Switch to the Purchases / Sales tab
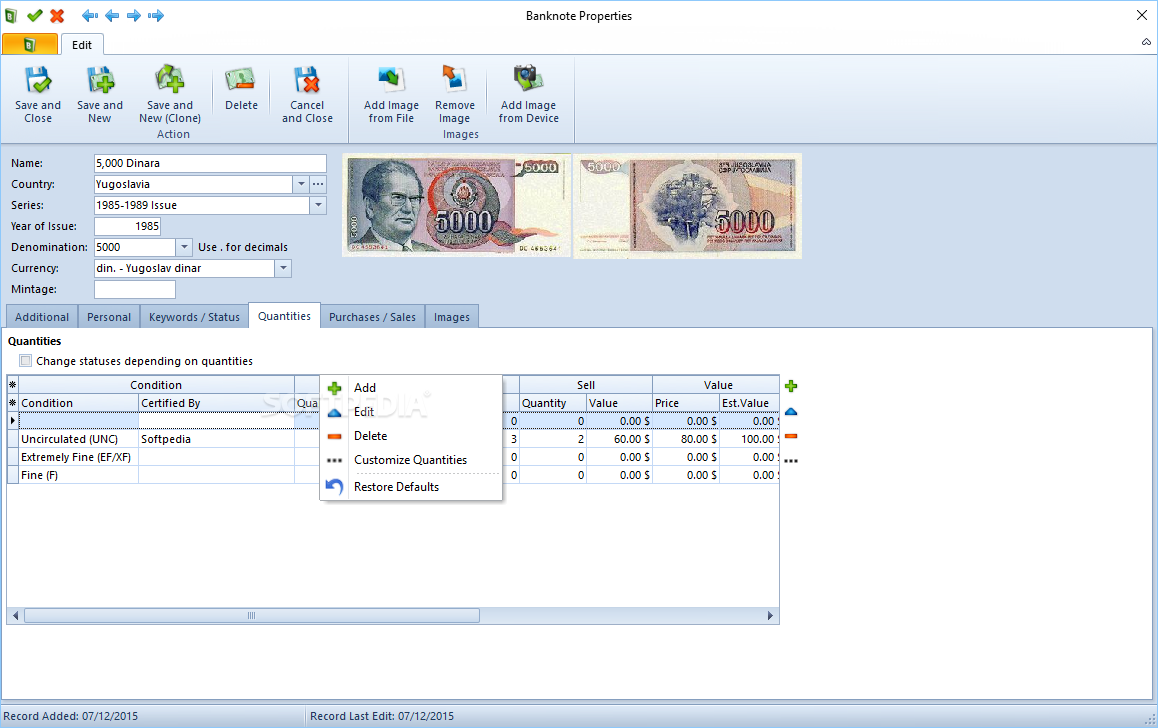This screenshot has height=728, width=1158. (x=372, y=317)
